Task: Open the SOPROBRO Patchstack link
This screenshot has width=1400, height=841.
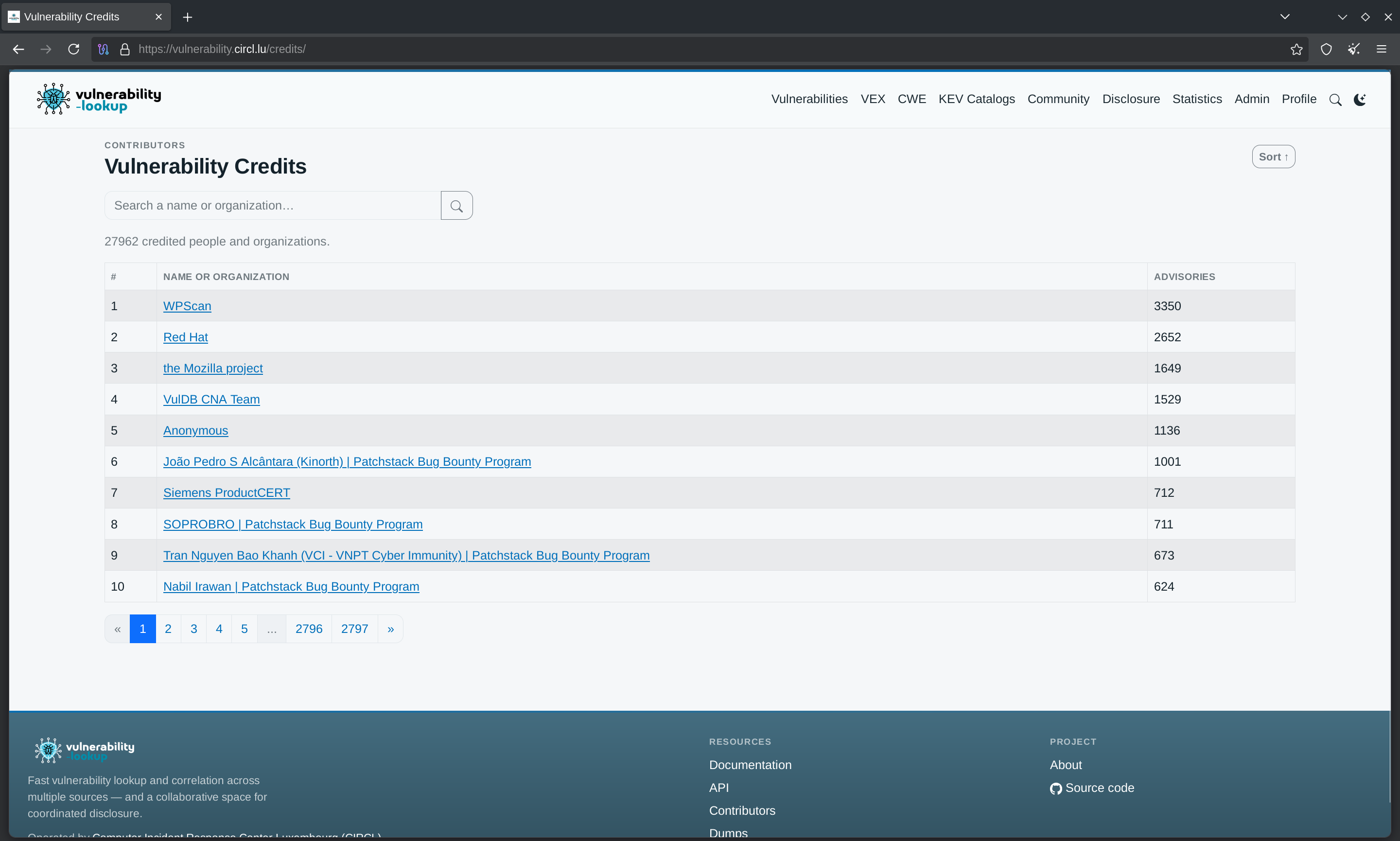Action: pos(293,524)
